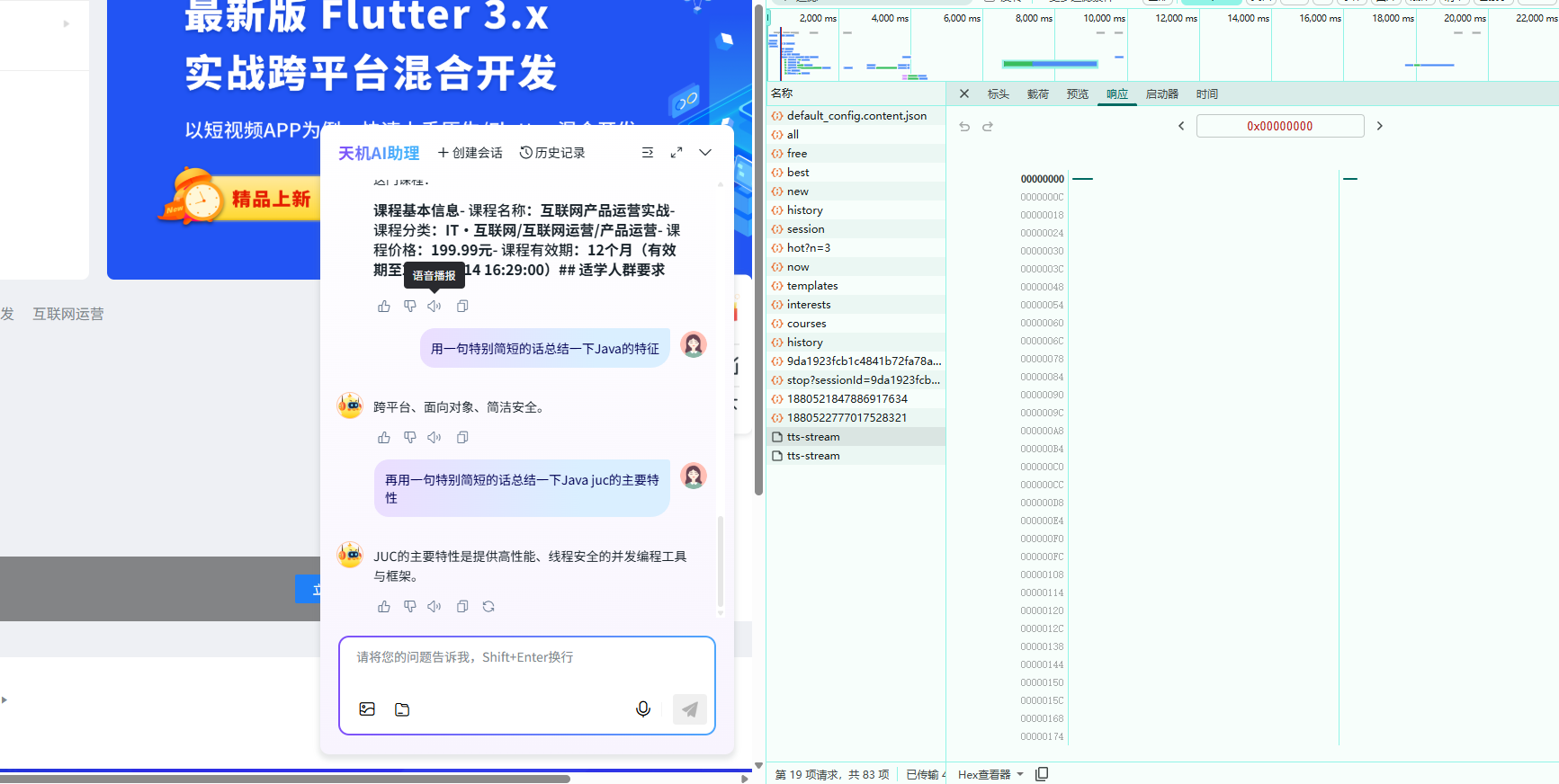
Task: Close the network request detail pane
Action: [x=964, y=94]
